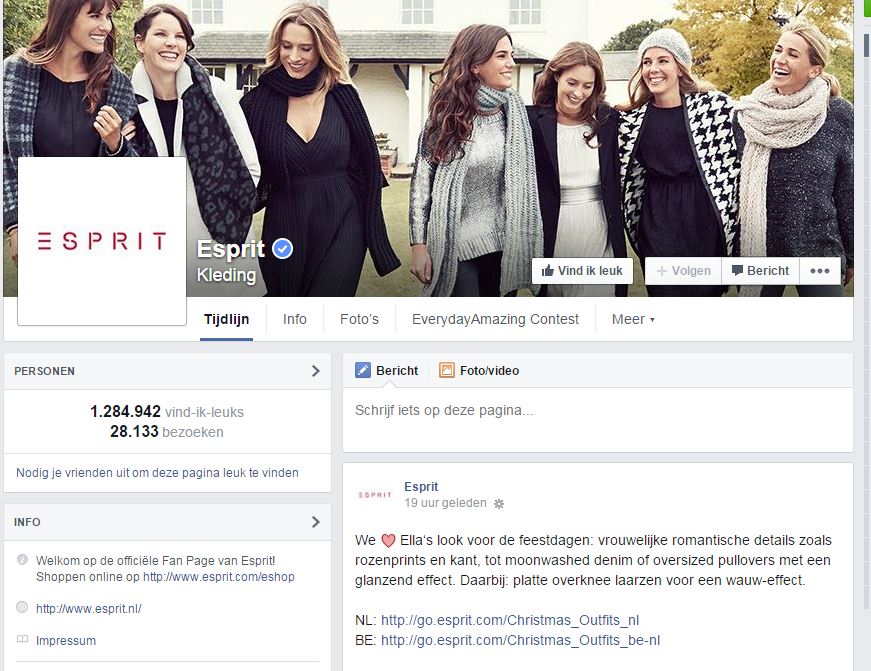Send a message via the Bericht speech-bubble button
This screenshot has width=871, height=671.
[x=760, y=271]
